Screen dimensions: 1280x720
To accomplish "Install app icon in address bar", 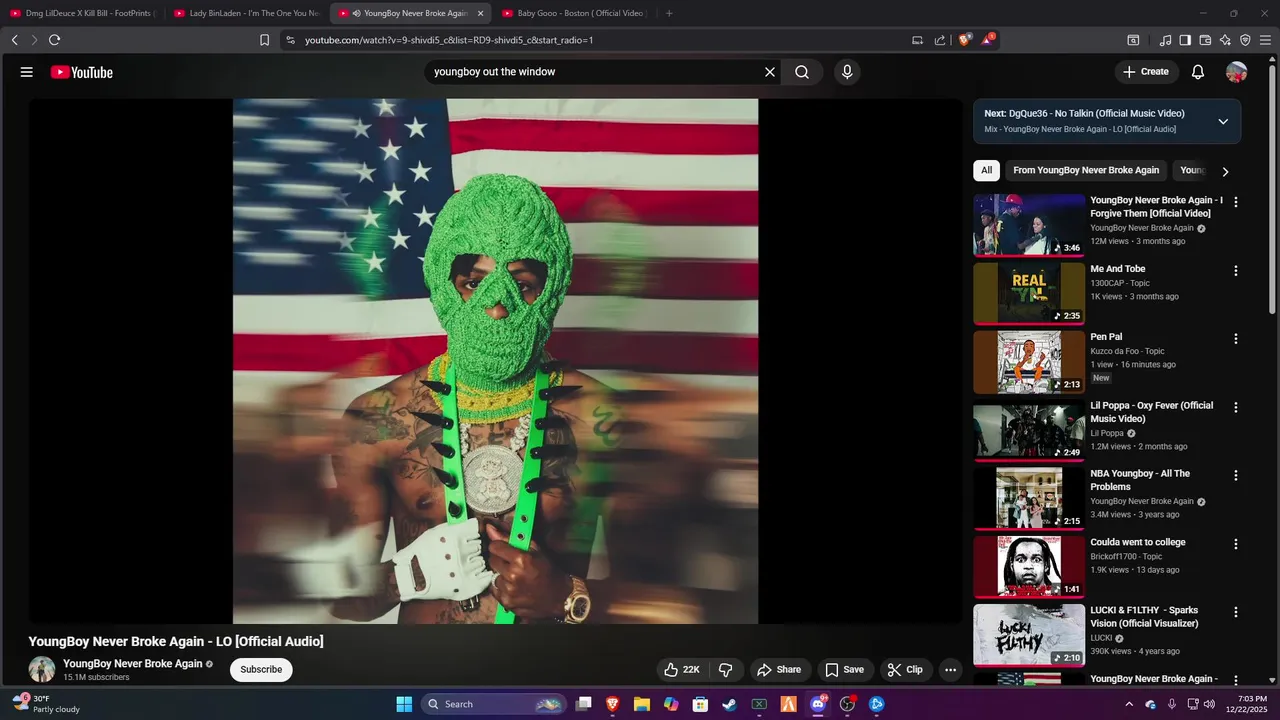I will [917, 40].
